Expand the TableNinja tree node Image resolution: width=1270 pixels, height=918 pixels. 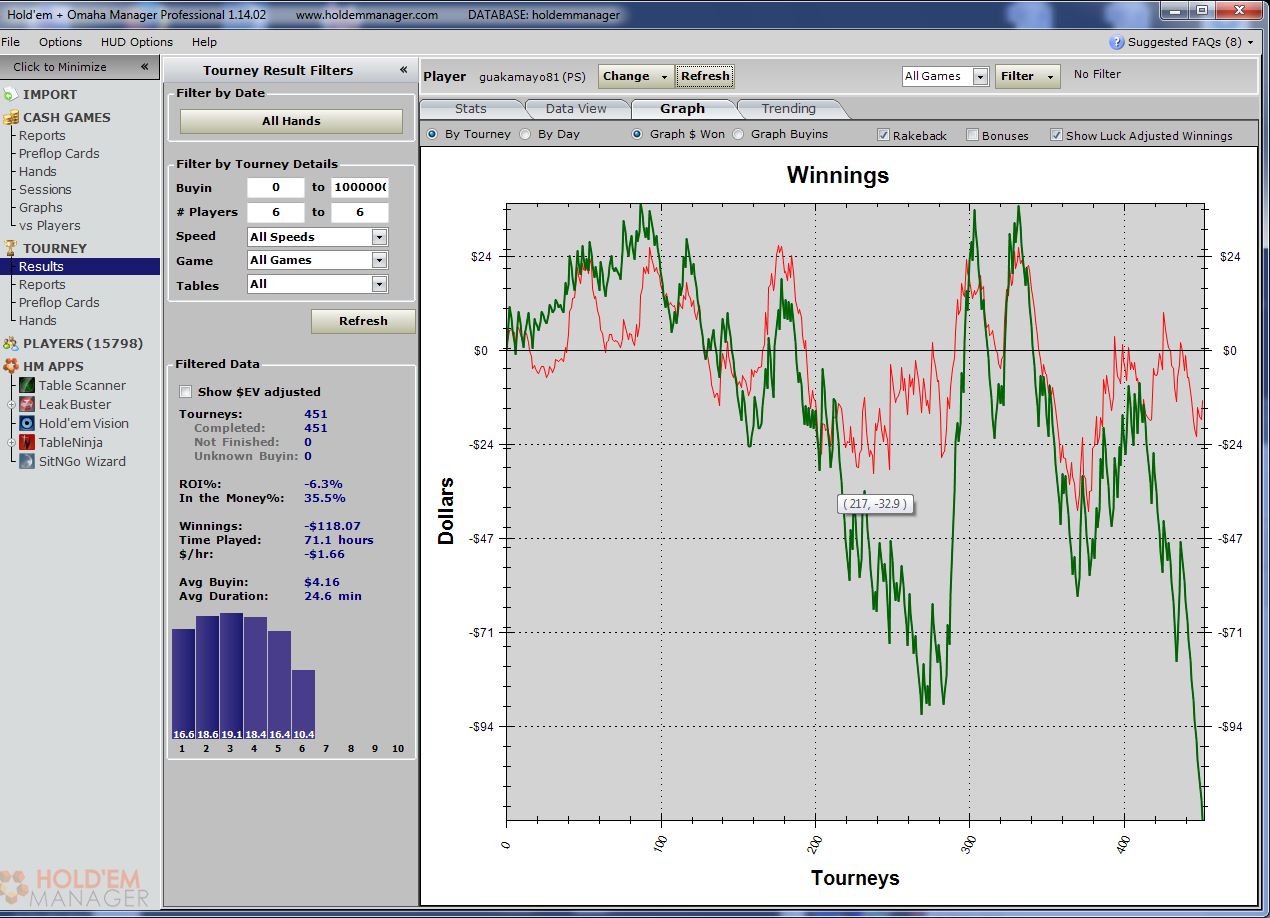coord(12,442)
